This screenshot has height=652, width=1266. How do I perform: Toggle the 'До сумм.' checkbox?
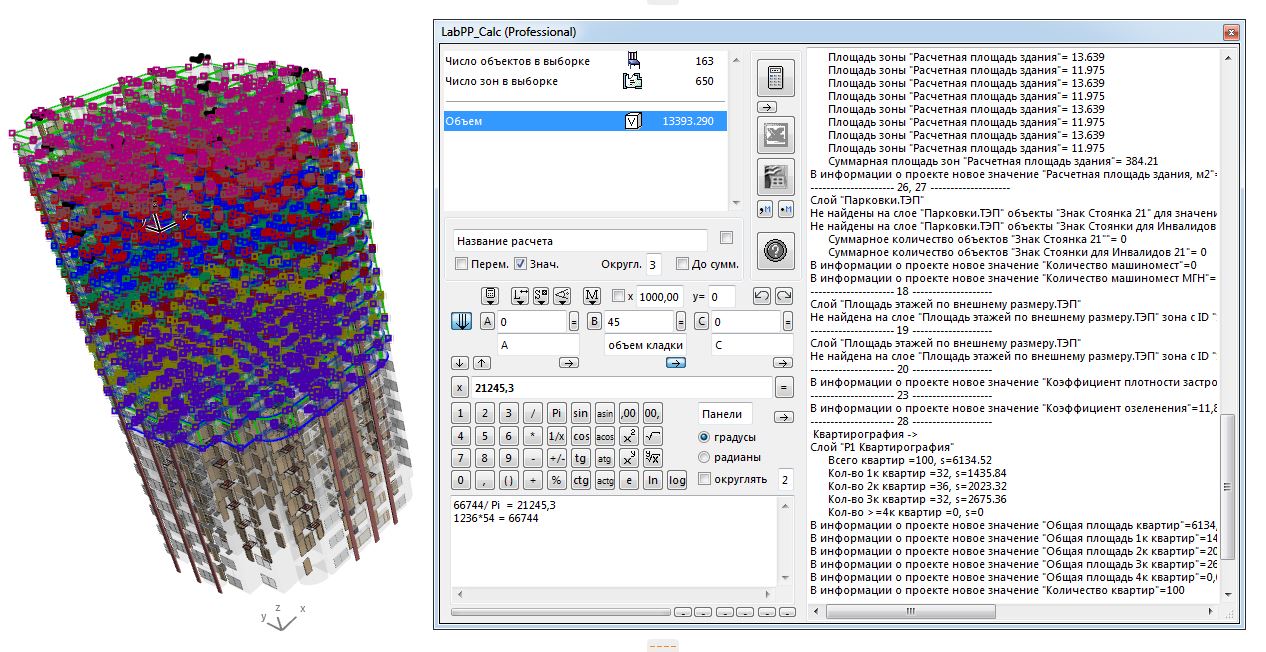coord(682,264)
